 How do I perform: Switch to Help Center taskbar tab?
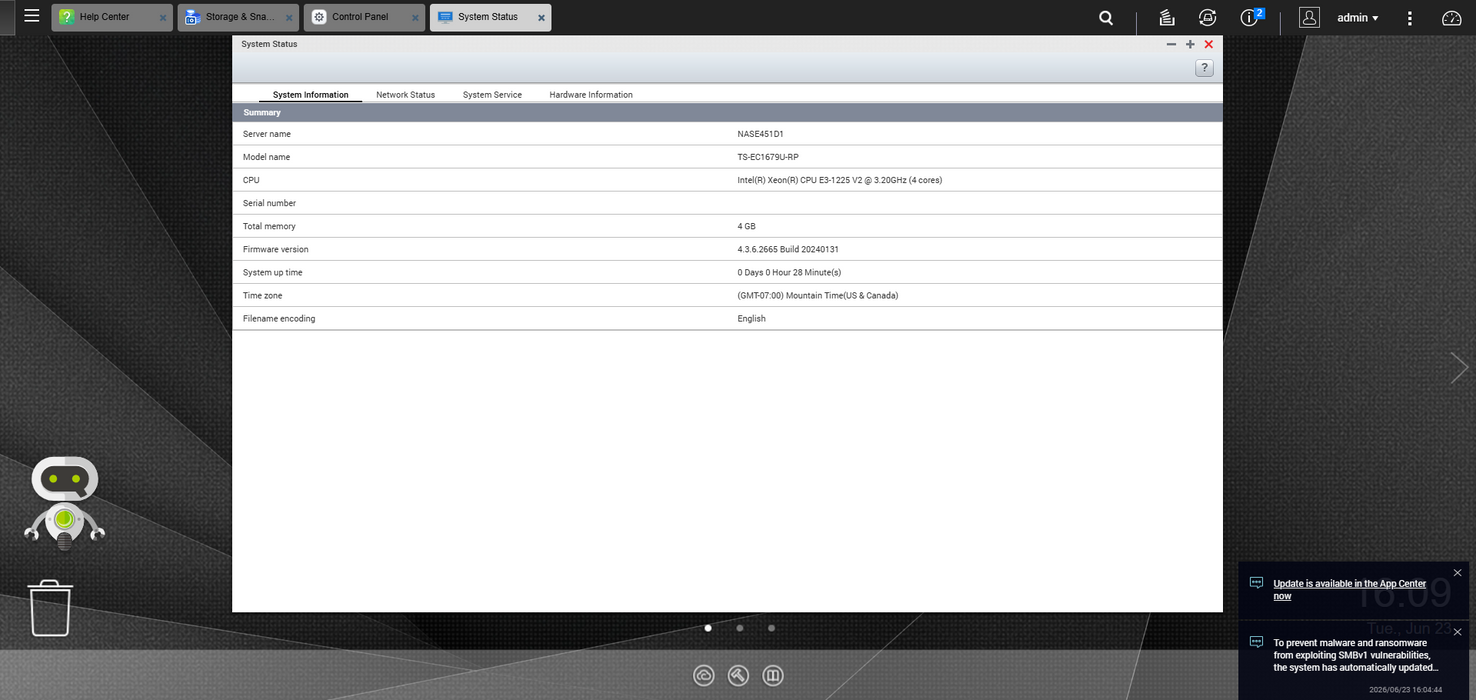110,17
